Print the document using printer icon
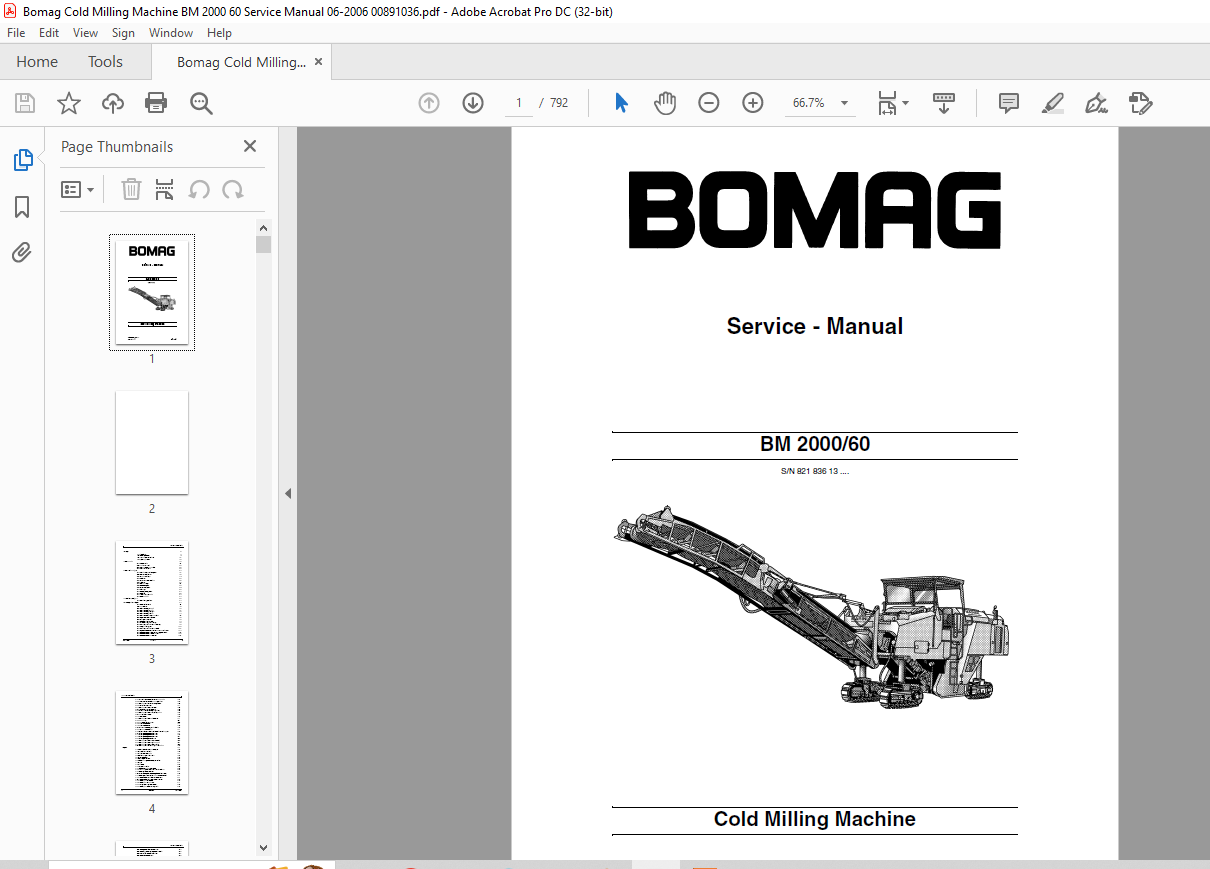This screenshot has height=869, width=1210. coord(156,103)
